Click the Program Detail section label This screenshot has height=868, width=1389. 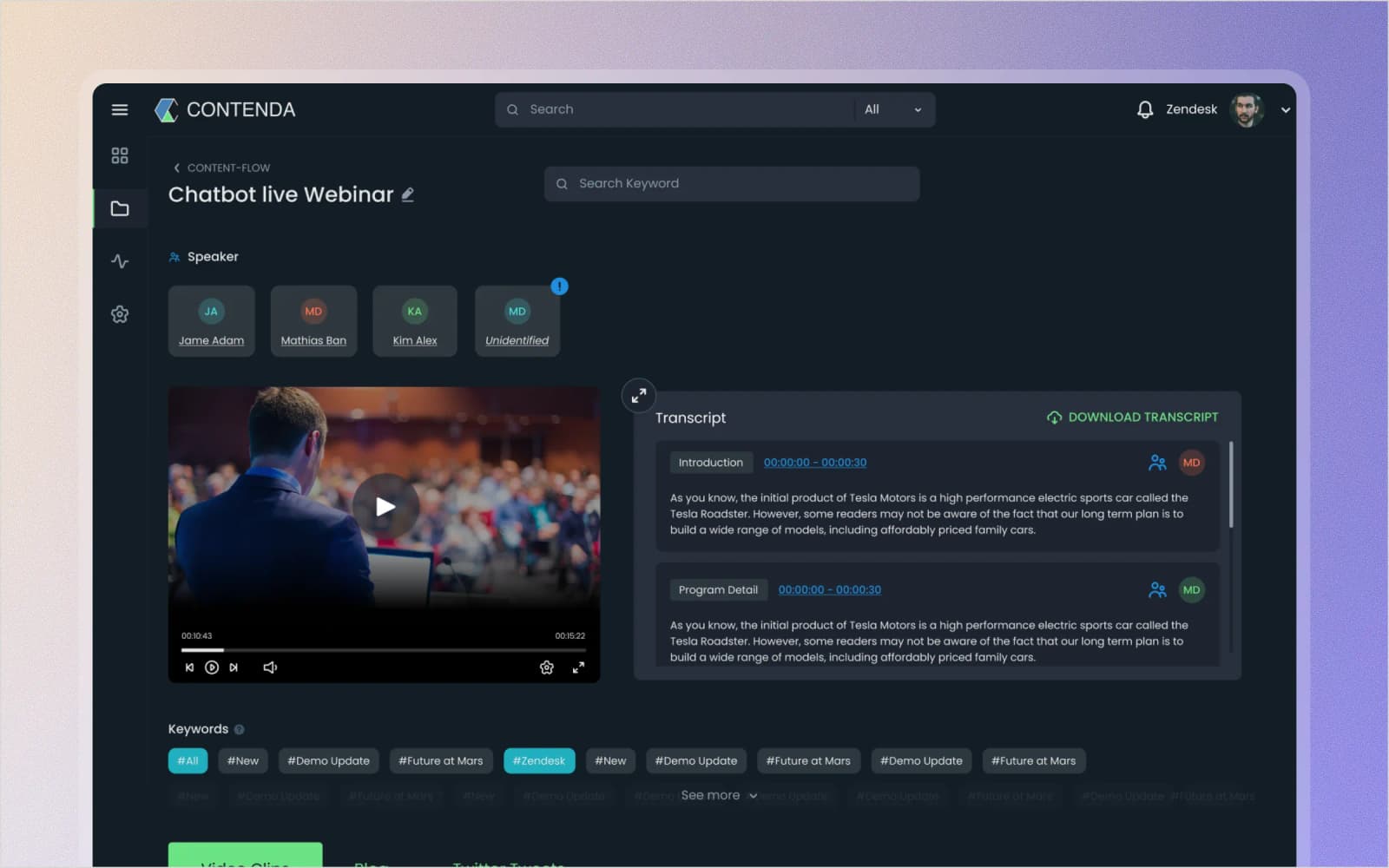pos(718,590)
